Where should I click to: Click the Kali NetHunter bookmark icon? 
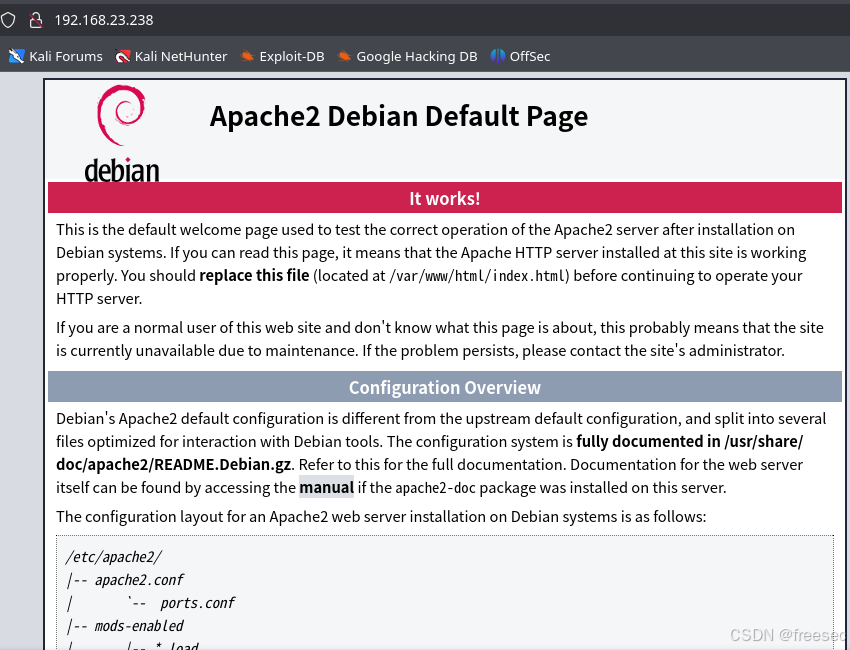point(123,56)
